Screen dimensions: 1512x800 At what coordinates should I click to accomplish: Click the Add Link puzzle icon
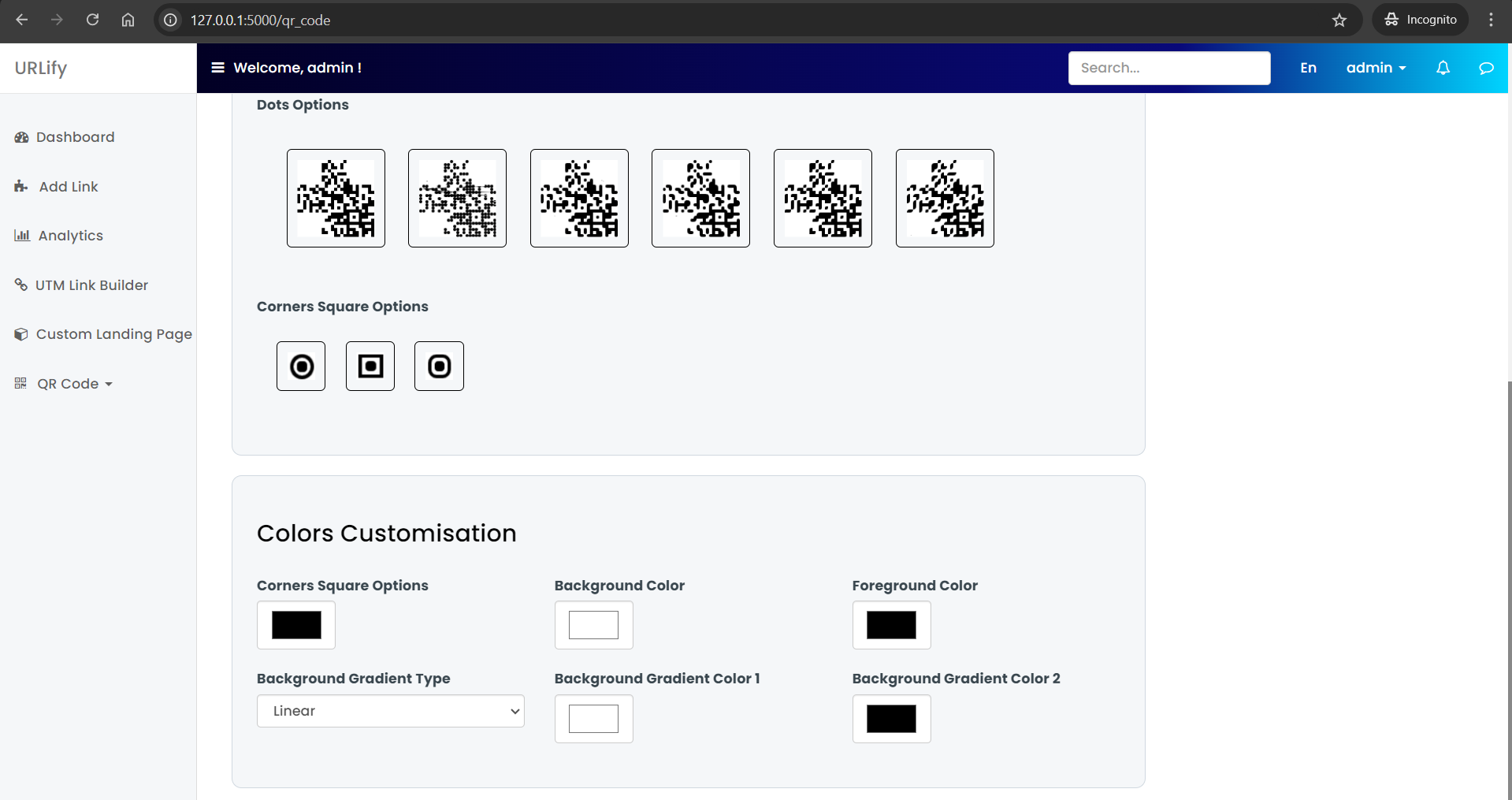pyautogui.click(x=21, y=186)
